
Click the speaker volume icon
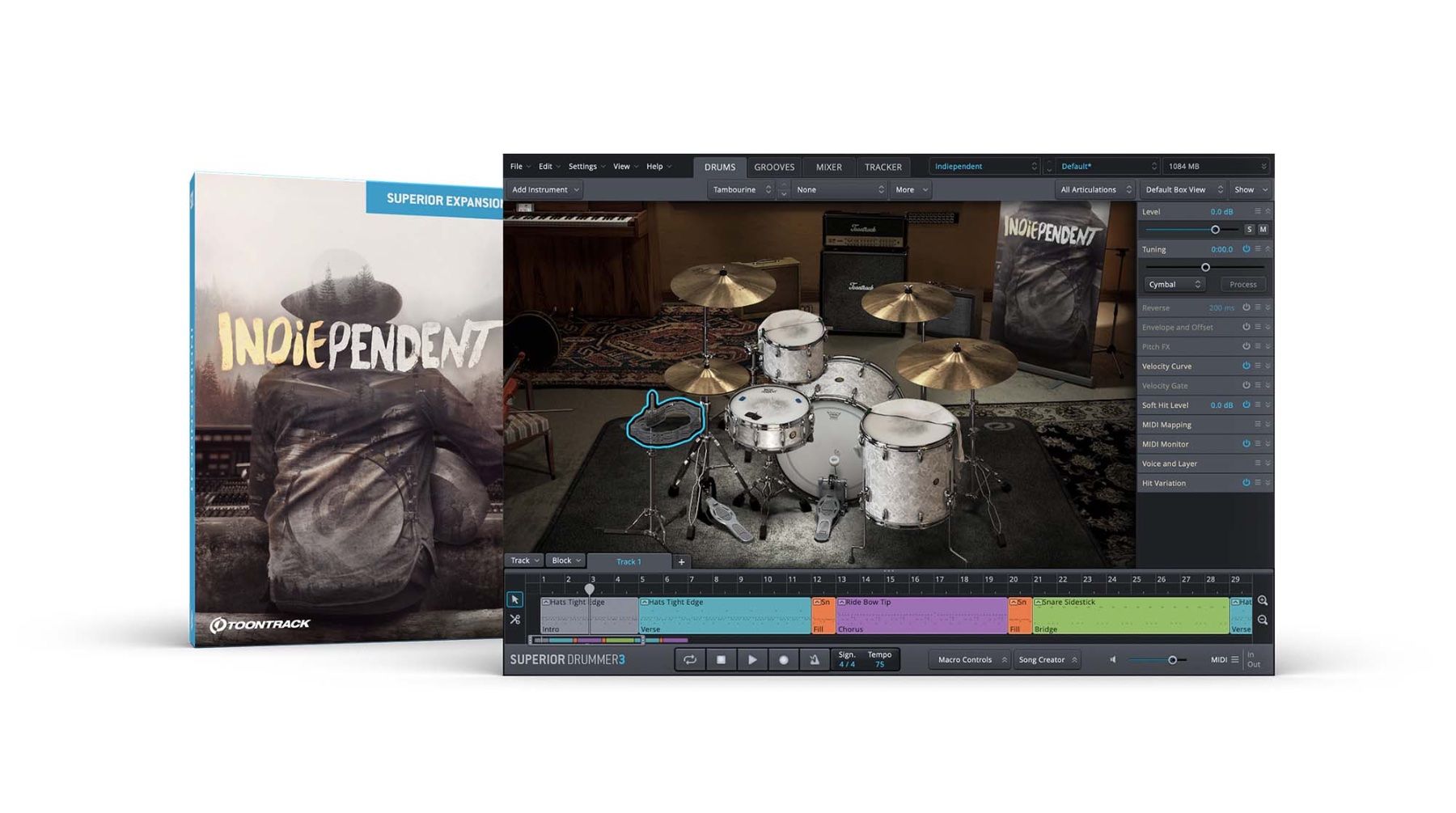click(x=1113, y=659)
